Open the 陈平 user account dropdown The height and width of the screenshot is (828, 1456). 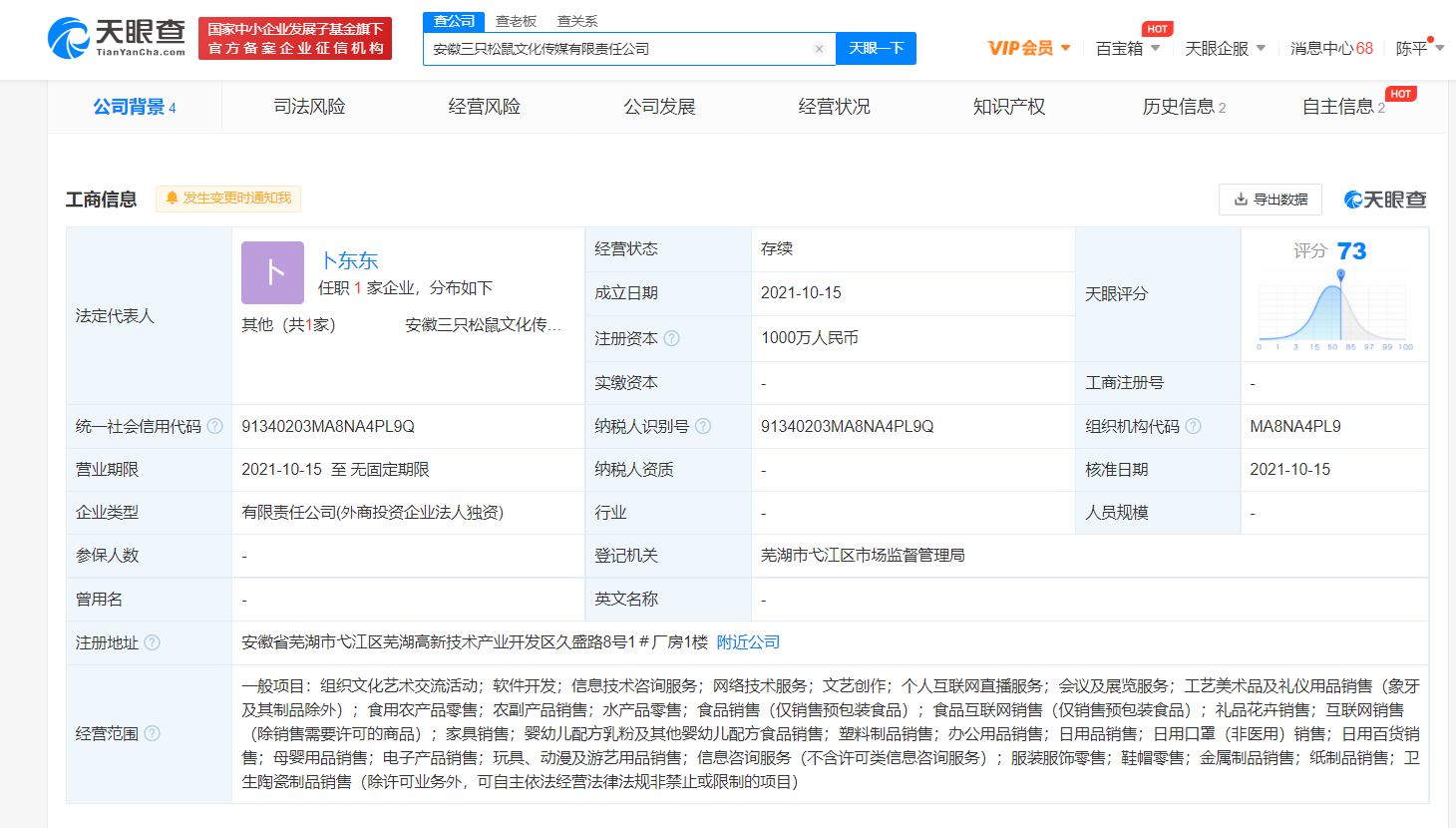coord(1419,48)
